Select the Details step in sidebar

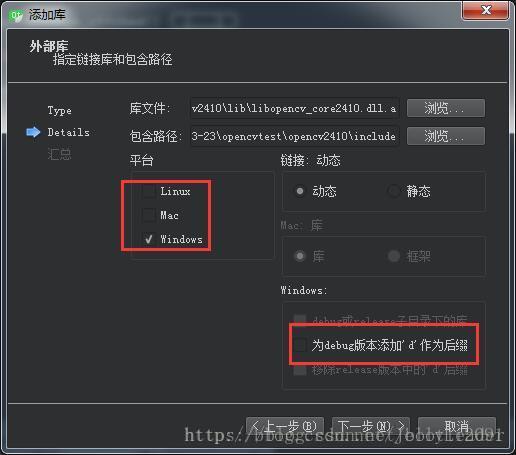(x=69, y=132)
